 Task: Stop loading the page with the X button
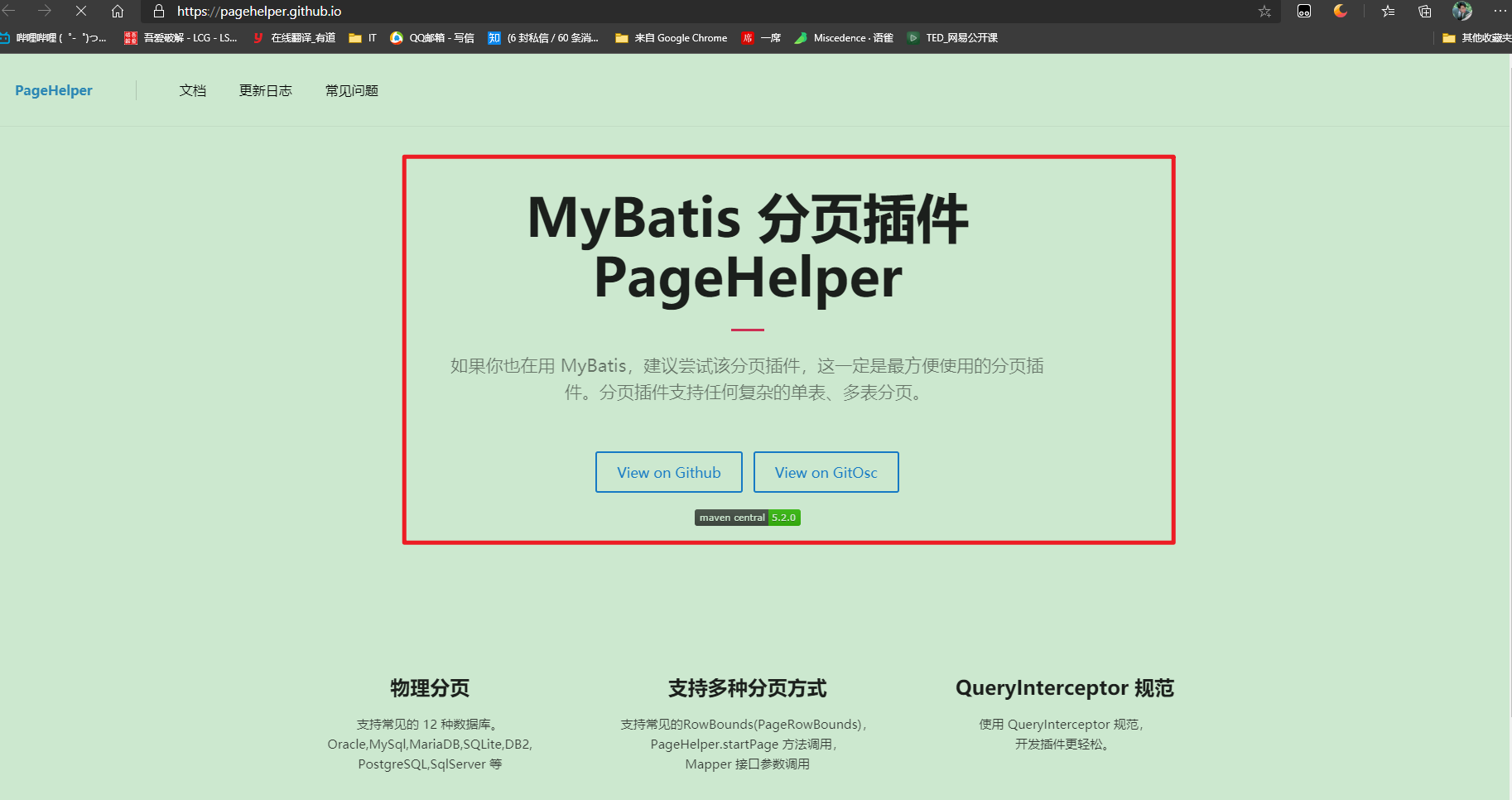click(x=81, y=11)
